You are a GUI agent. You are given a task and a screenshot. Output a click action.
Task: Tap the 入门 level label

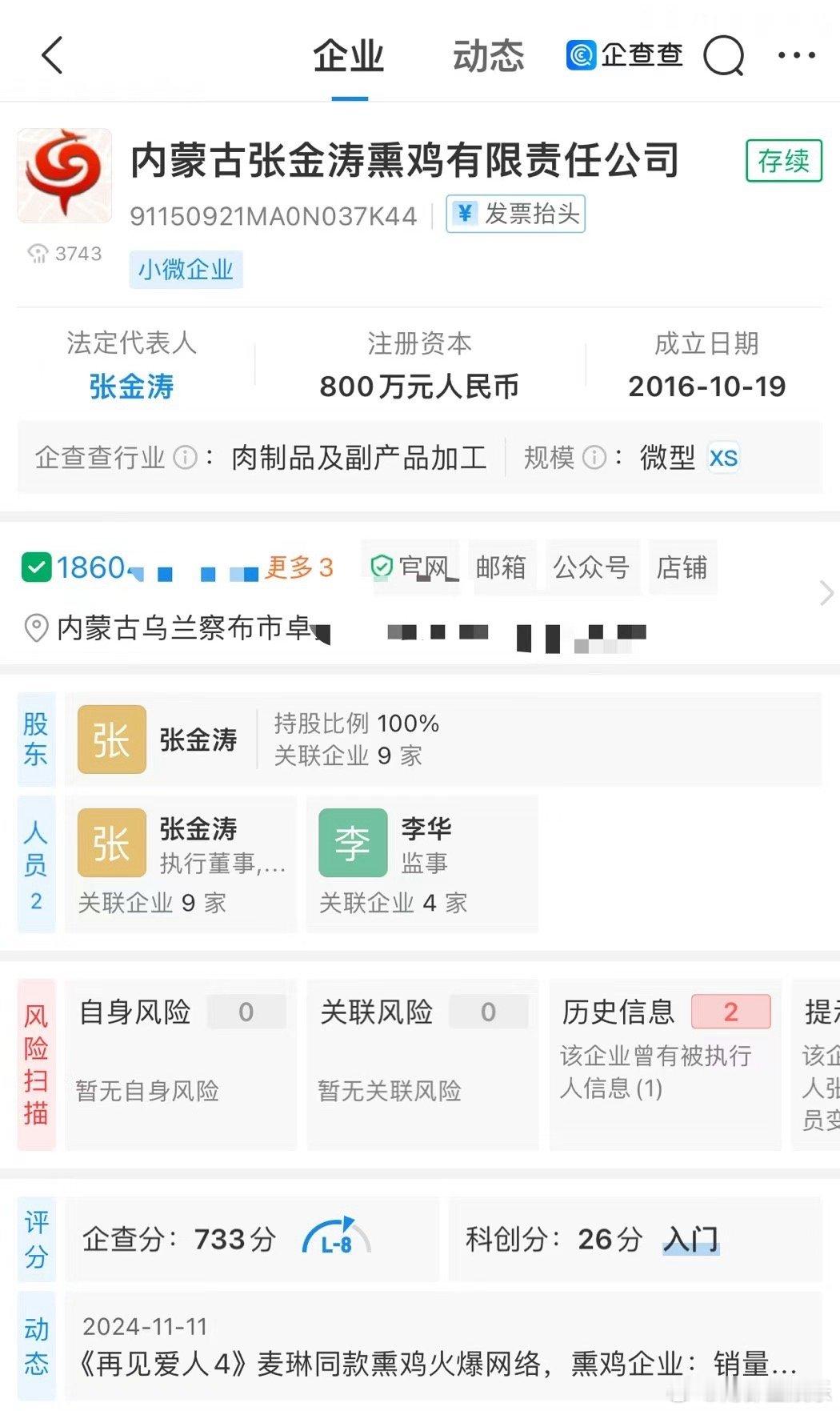click(691, 1240)
